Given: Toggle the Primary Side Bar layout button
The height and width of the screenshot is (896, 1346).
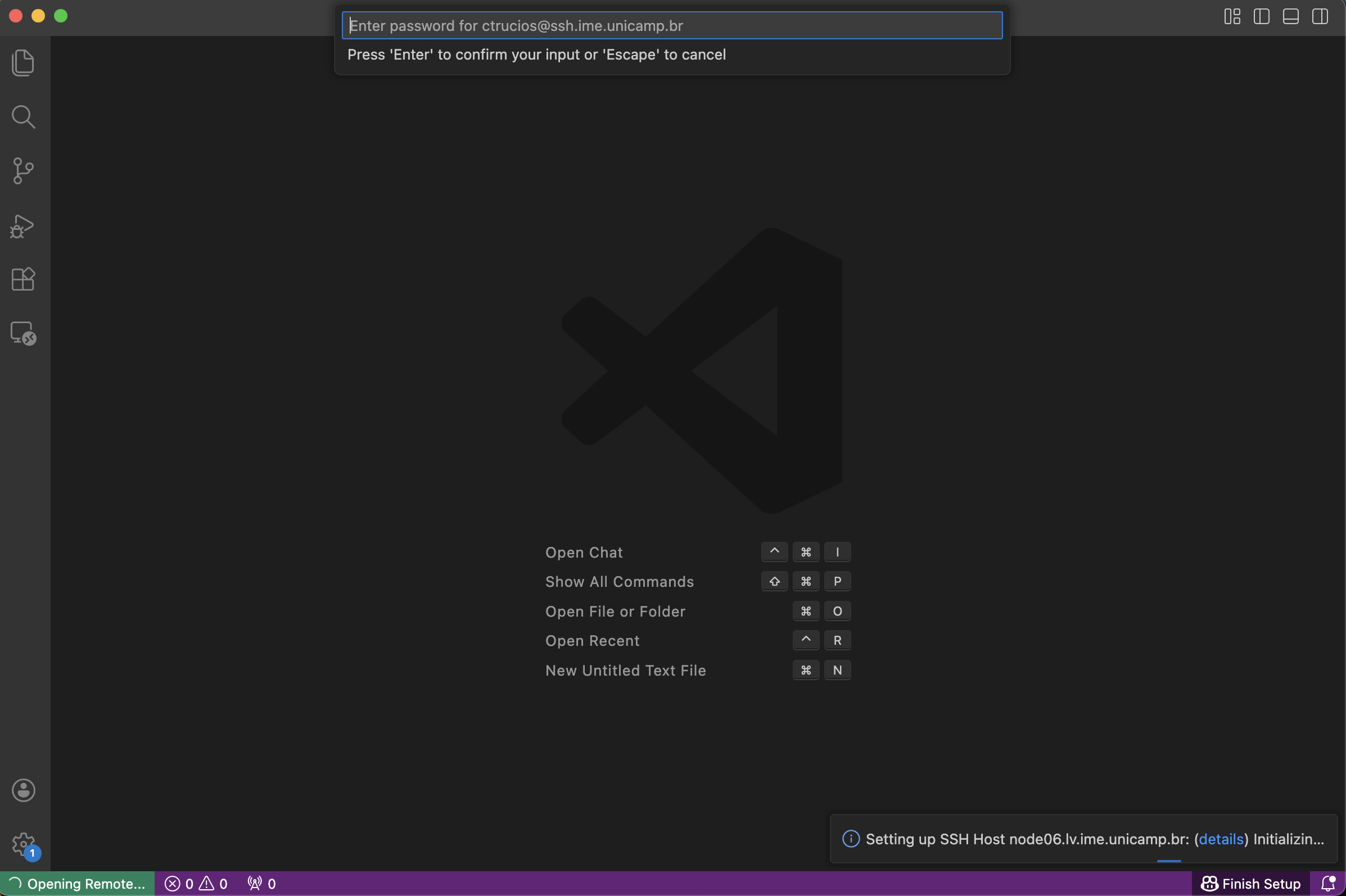Looking at the screenshot, I should click(x=1261, y=16).
